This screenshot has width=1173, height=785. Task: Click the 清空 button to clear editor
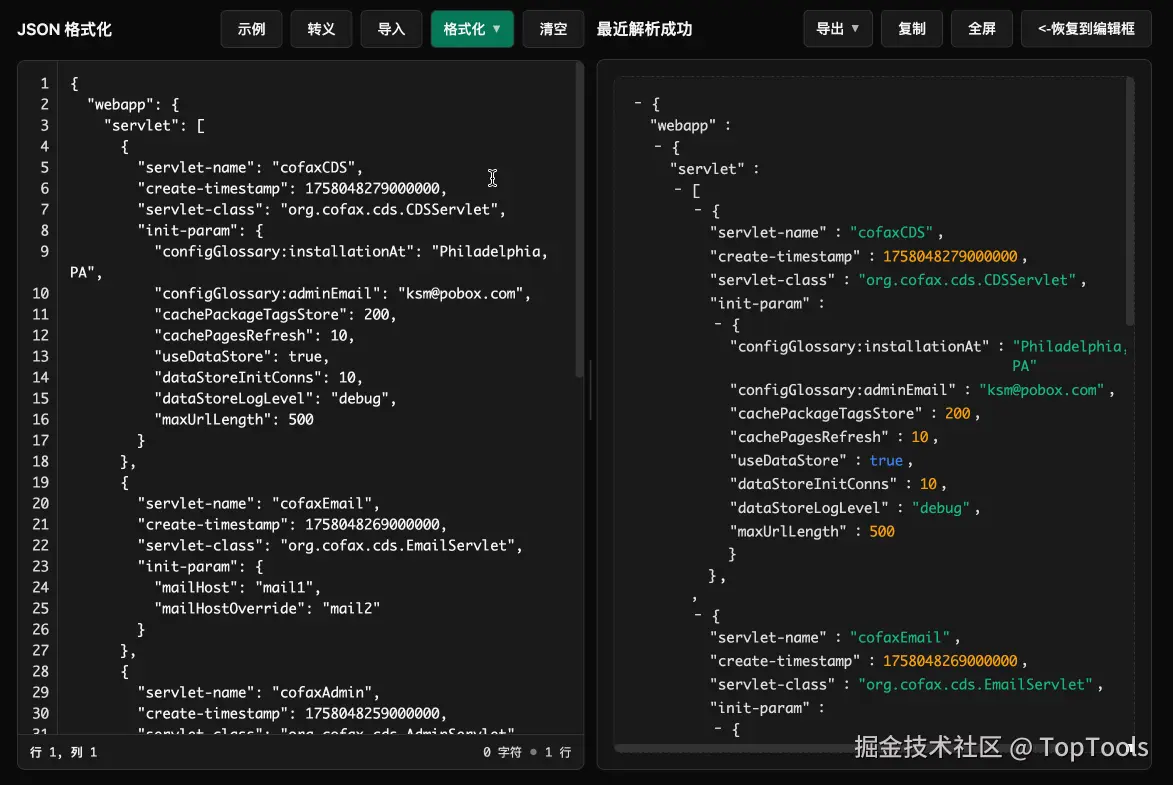(552, 29)
